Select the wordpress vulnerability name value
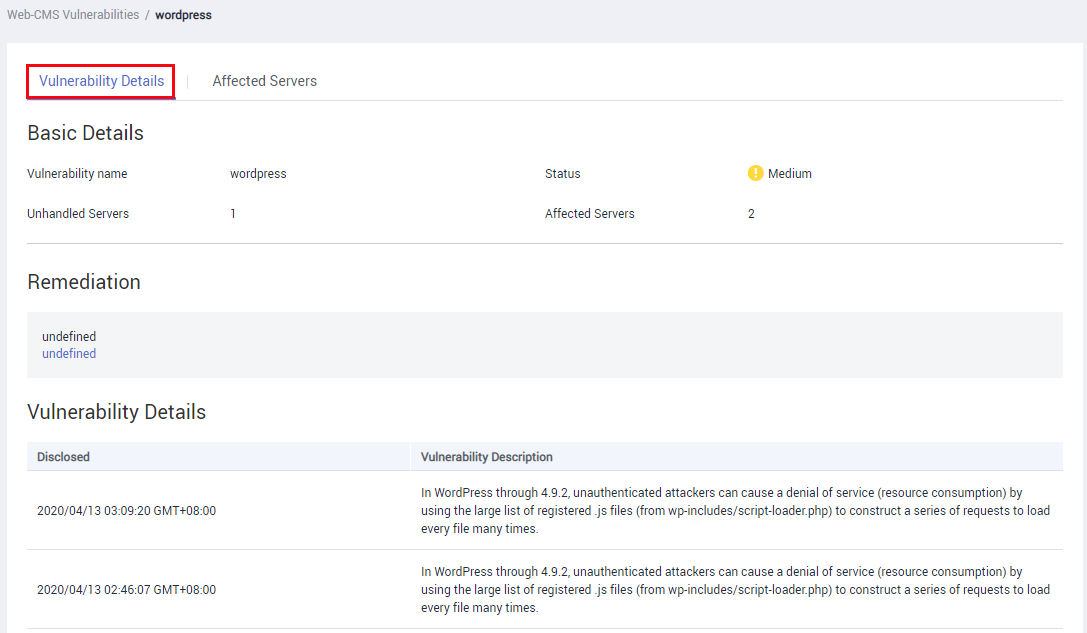 [258, 173]
